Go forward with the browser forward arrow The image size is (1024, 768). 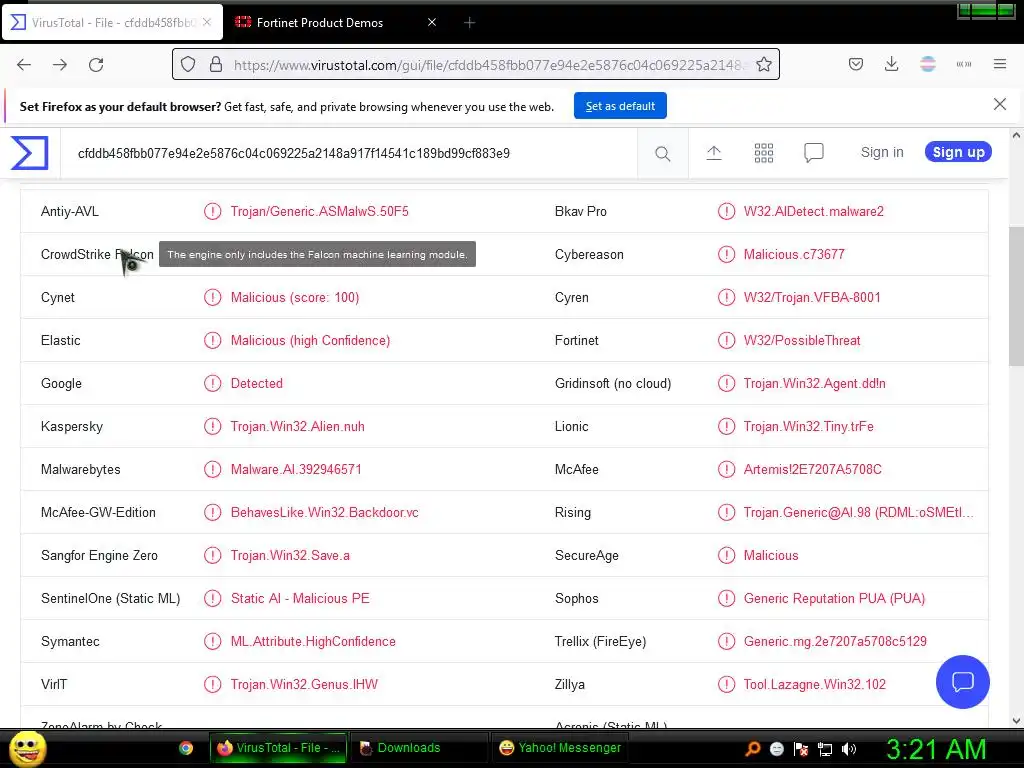[x=60, y=65]
